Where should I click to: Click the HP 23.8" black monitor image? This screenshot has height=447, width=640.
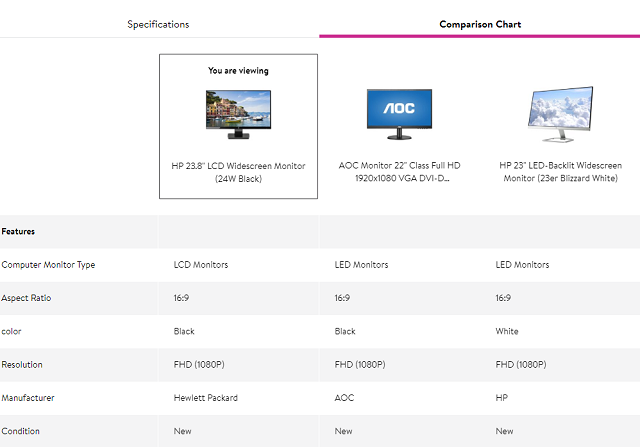click(238, 113)
